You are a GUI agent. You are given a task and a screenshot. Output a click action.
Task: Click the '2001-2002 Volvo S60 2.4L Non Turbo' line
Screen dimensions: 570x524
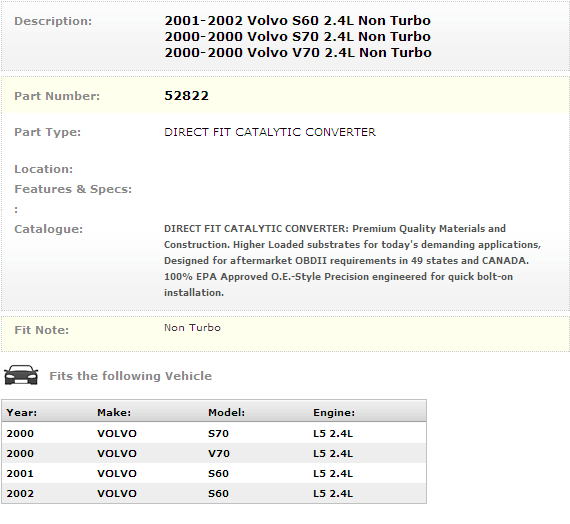point(297,21)
